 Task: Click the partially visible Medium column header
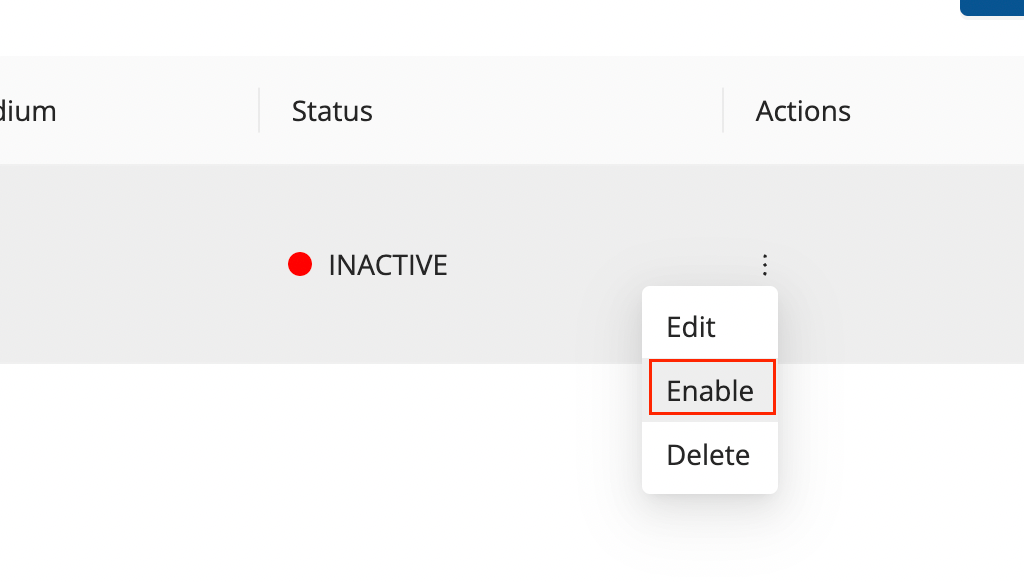28,111
